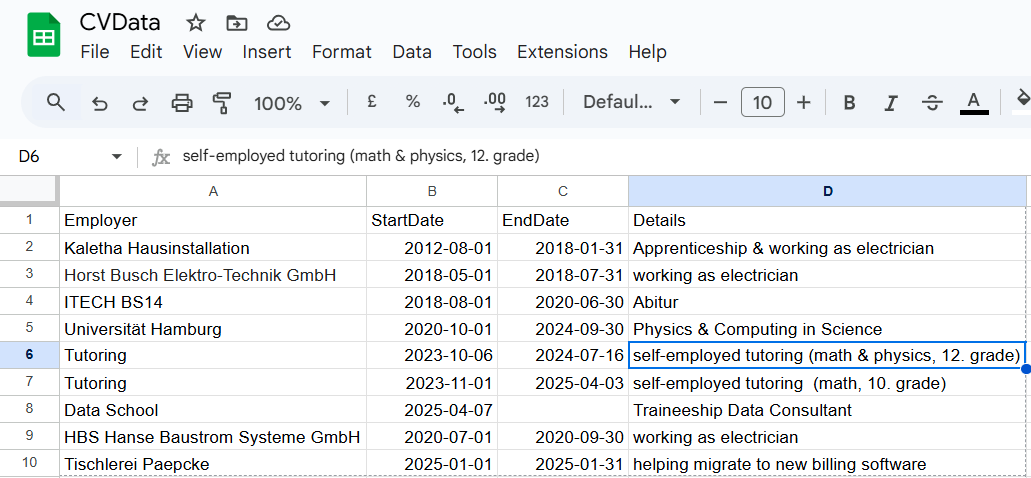1031x478 pixels.
Task: Open the Help menu
Action: pos(648,52)
